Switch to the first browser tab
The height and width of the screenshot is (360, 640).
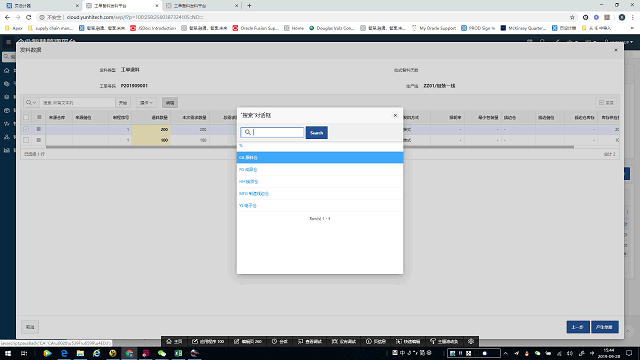[41, 6]
